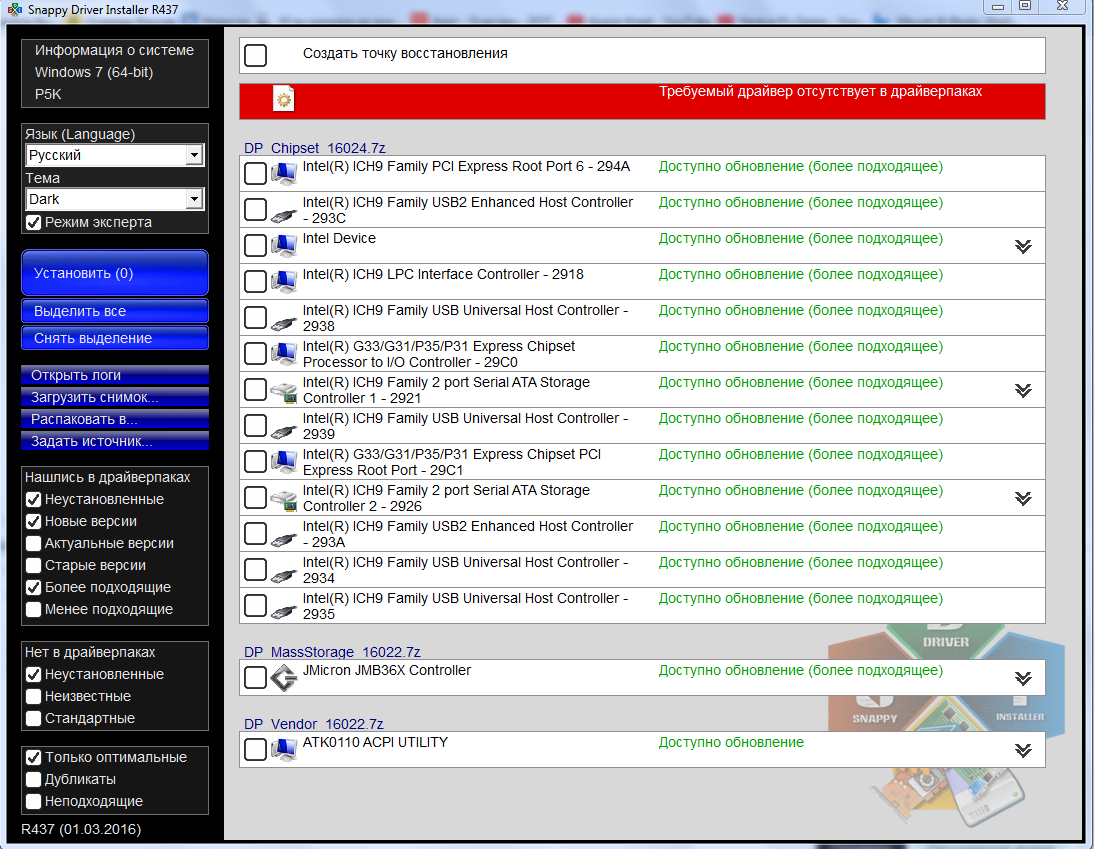The image size is (1094, 849).
Task: Disable the Режим эксперта checkbox
Action: (30, 222)
